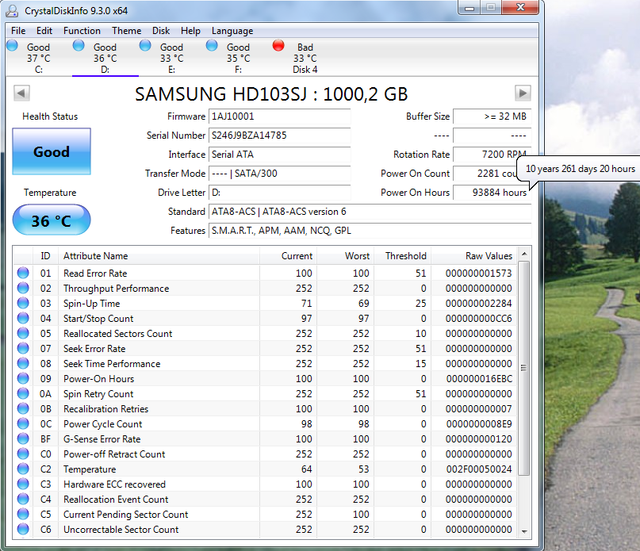Screen dimensions: 640x551
Task: Open the Edit menu
Action: pyautogui.click(x=44, y=31)
